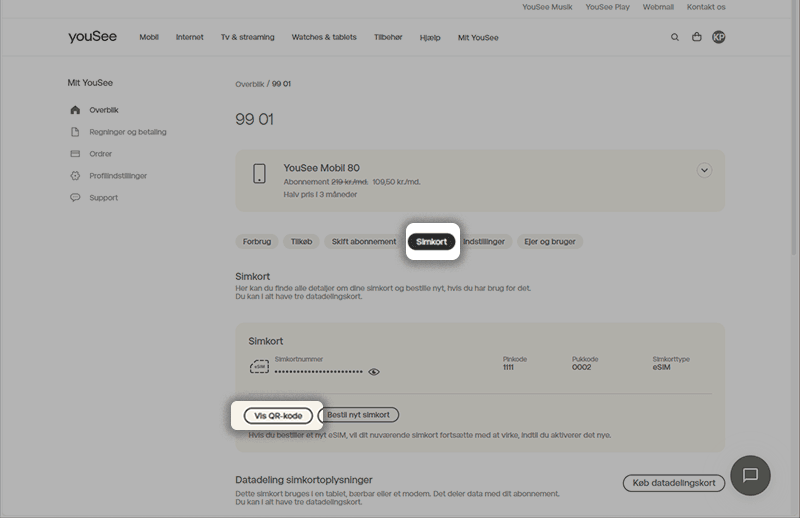This screenshot has width=800, height=518.
Task: Click the Køb datadelingskort button
Action: pos(673,483)
